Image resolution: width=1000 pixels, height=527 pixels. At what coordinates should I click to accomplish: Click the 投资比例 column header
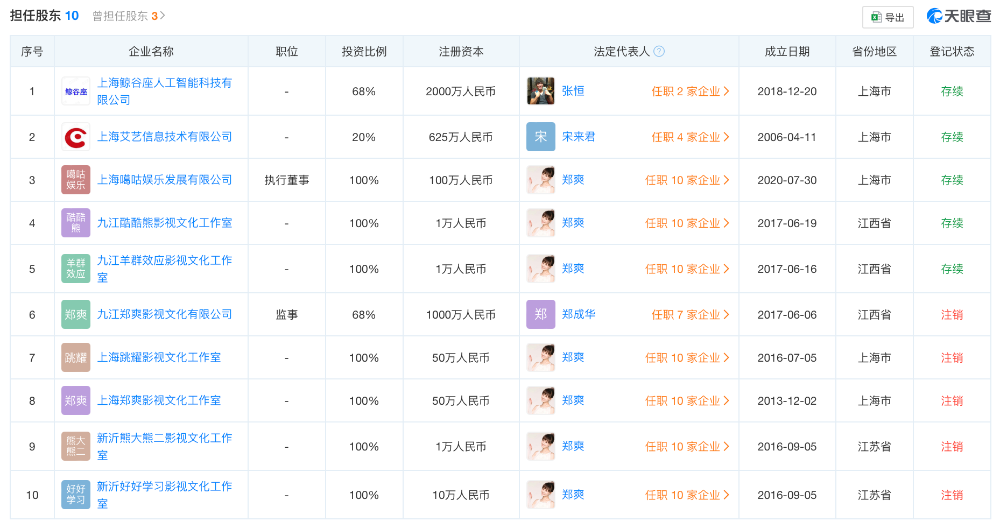(364, 52)
